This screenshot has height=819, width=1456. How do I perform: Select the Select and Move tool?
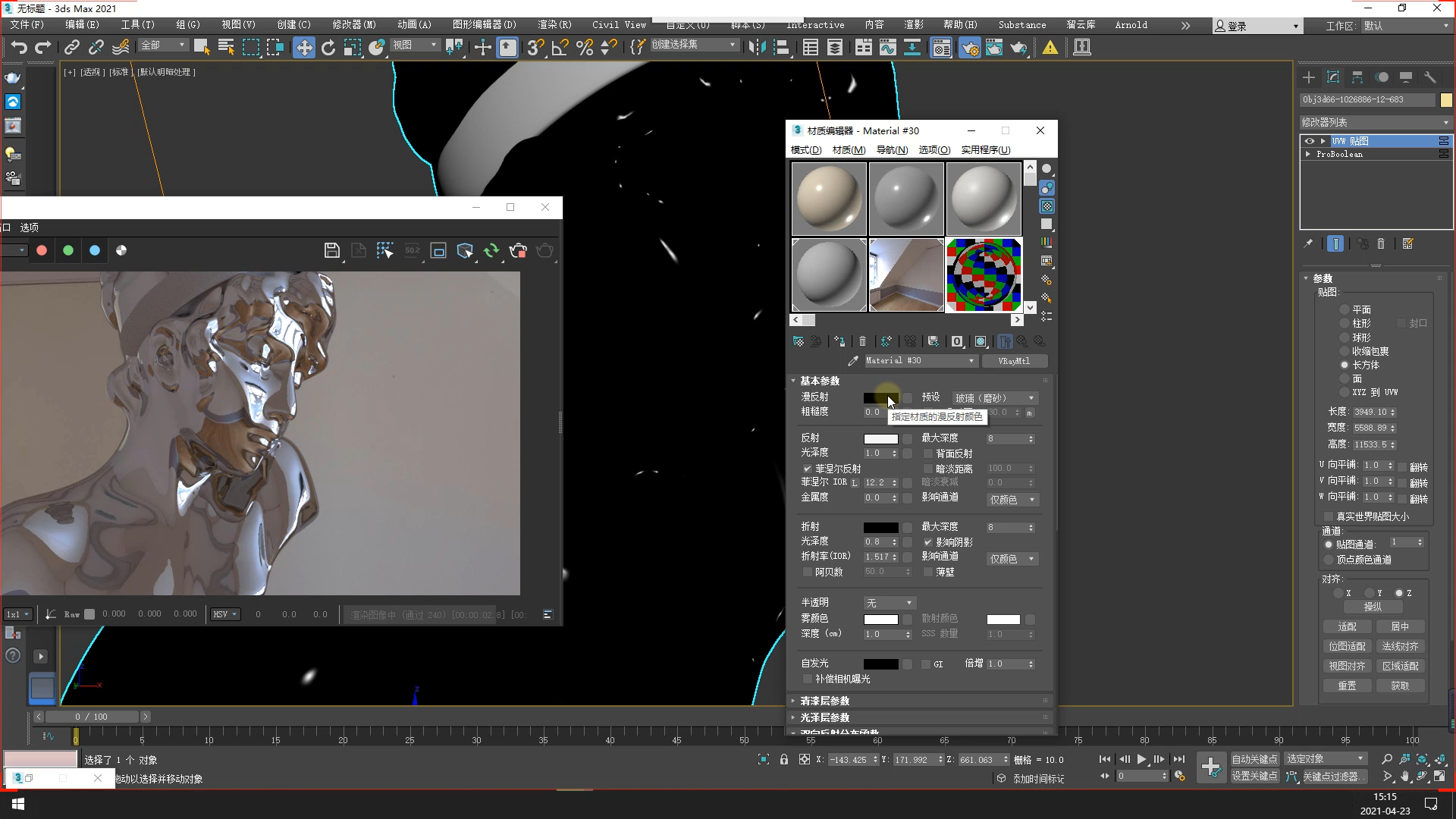click(303, 48)
